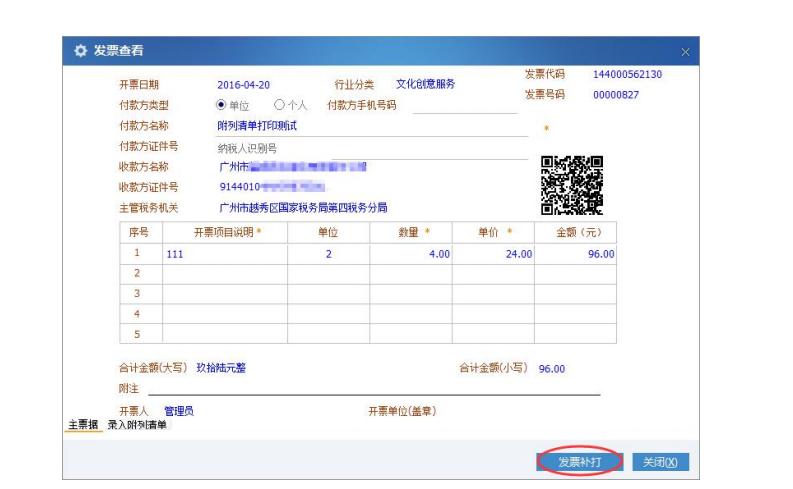
Task: Click the 纳税人识别号 input field
Action: (x=372, y=148)
